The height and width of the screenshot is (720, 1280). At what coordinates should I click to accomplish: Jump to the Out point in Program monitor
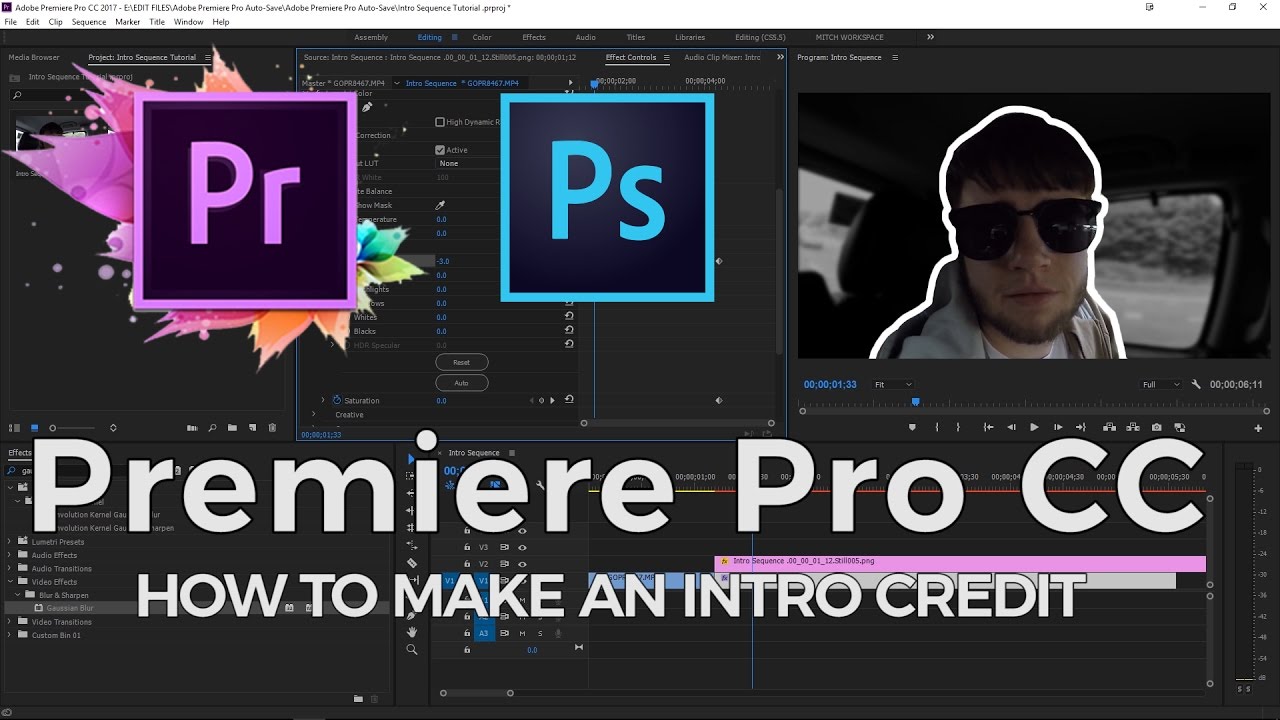[x=1080, y=427]
